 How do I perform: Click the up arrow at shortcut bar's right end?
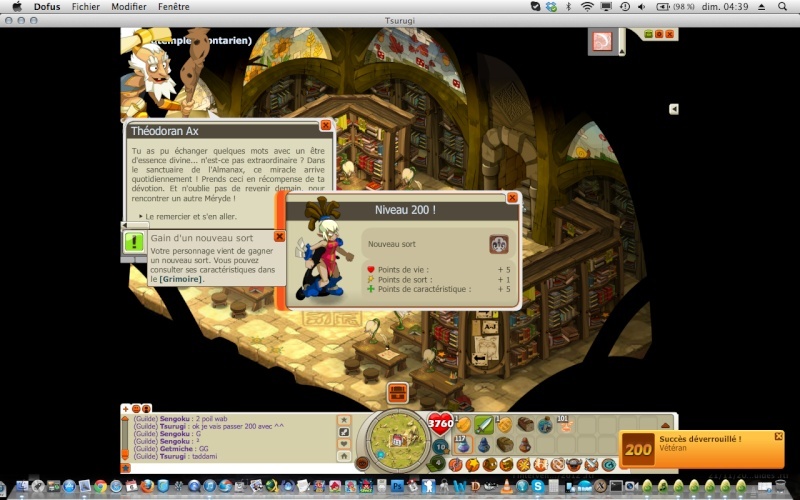coord(665,425)
